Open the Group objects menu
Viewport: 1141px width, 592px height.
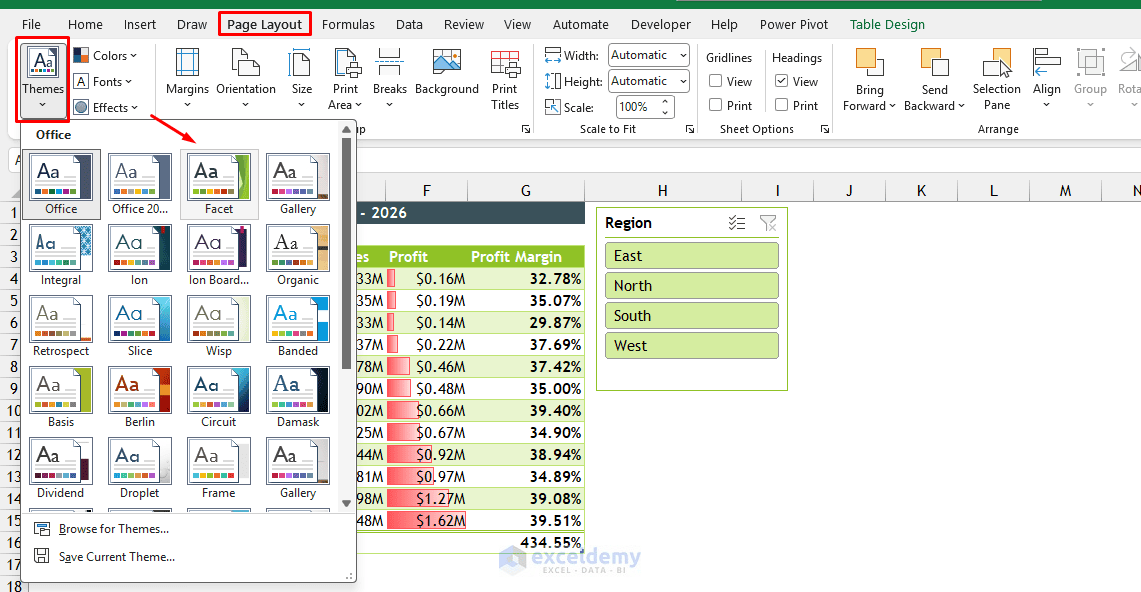(x=1090, y=79)
